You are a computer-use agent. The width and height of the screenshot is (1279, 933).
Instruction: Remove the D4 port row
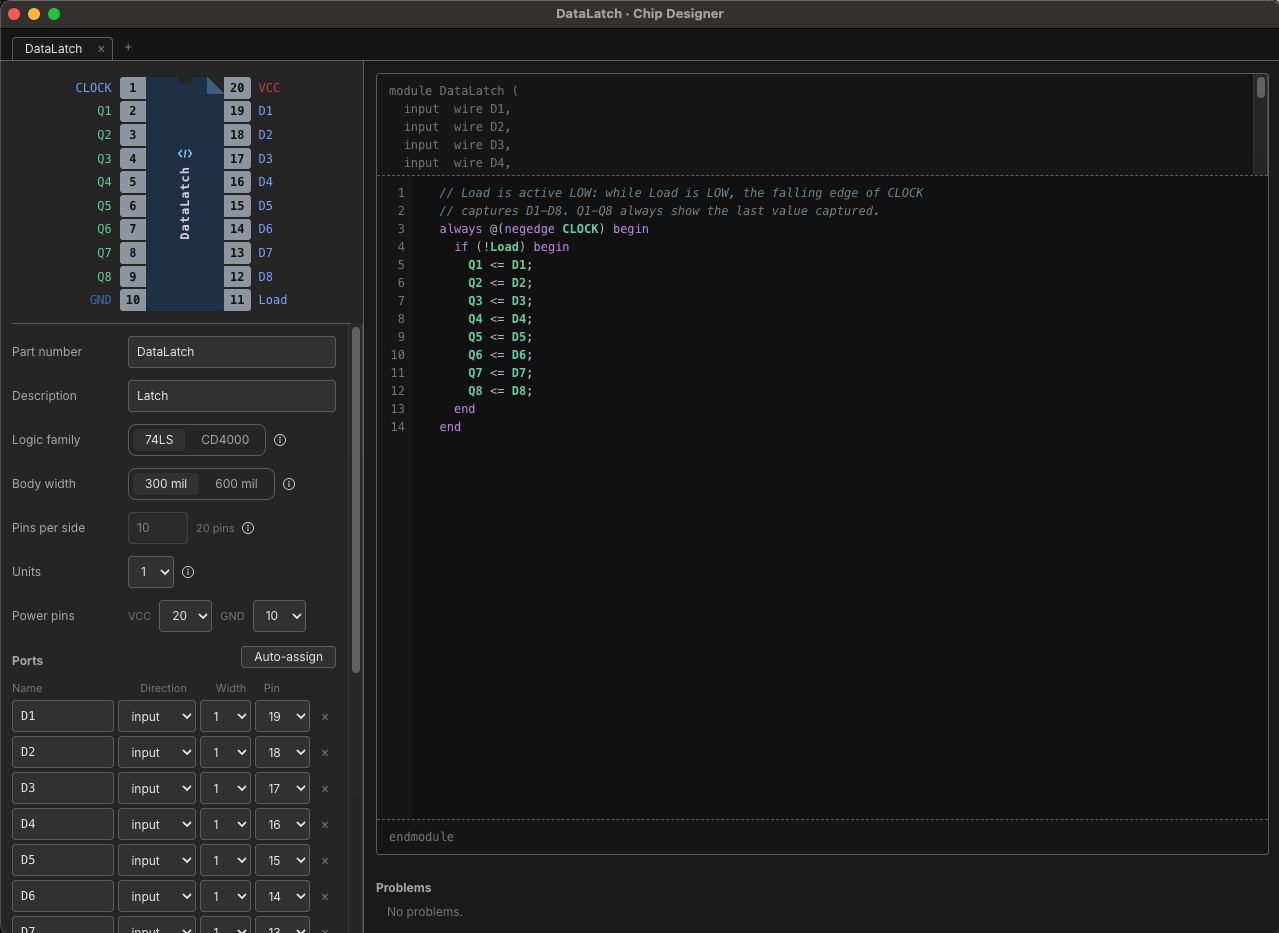[x=325, y=825]
